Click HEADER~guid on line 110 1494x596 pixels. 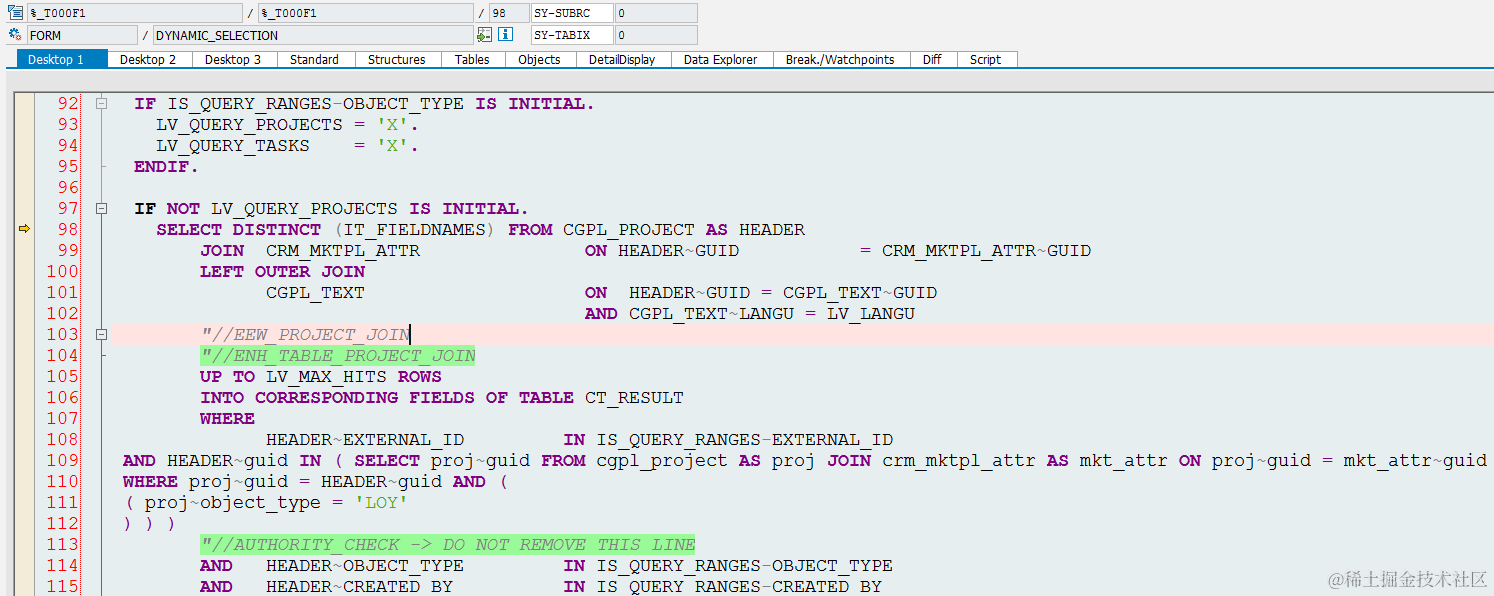pos(381,482)
